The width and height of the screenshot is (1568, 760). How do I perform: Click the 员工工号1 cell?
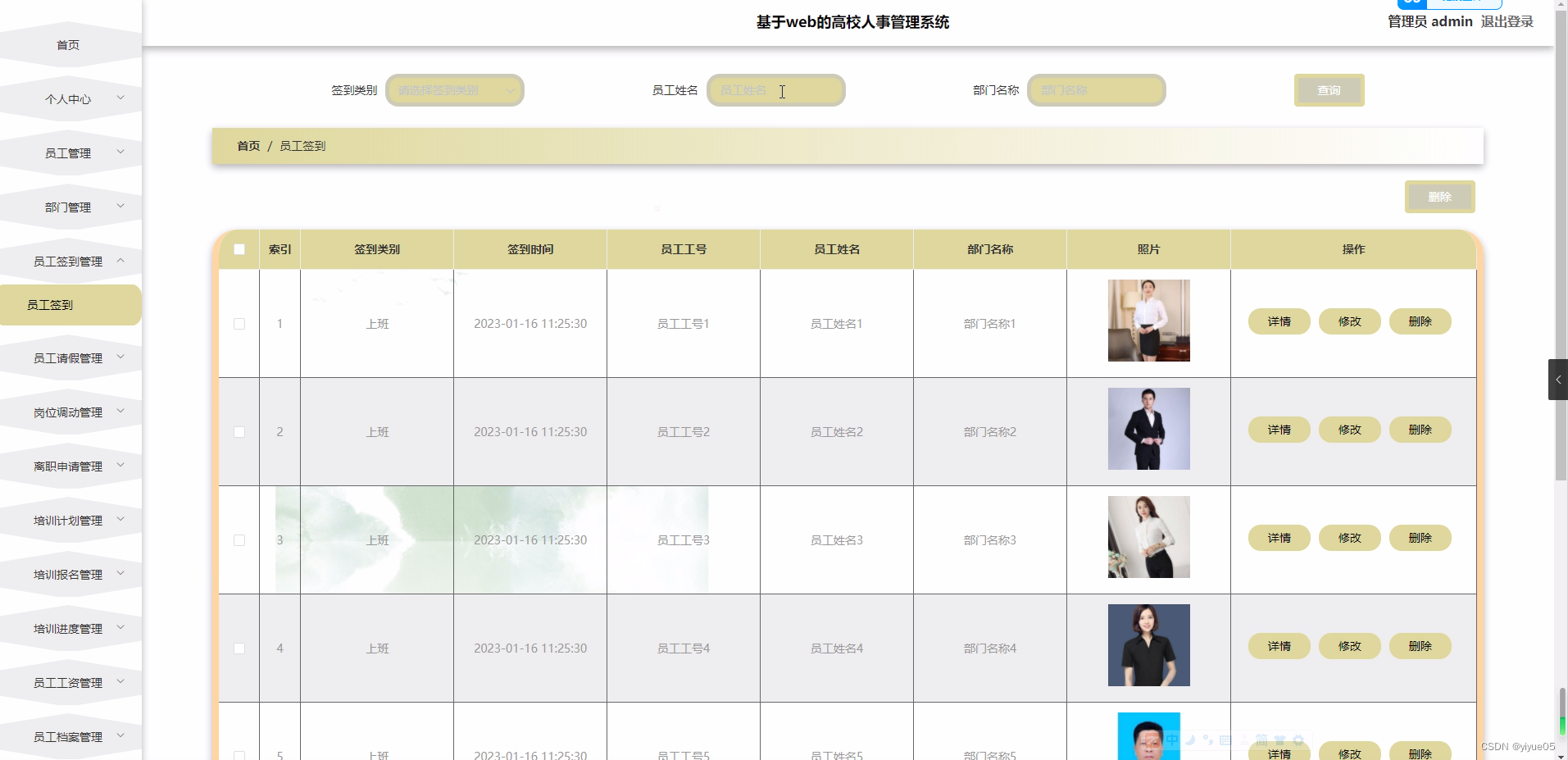pyautogui.click(x=684, y=324)
